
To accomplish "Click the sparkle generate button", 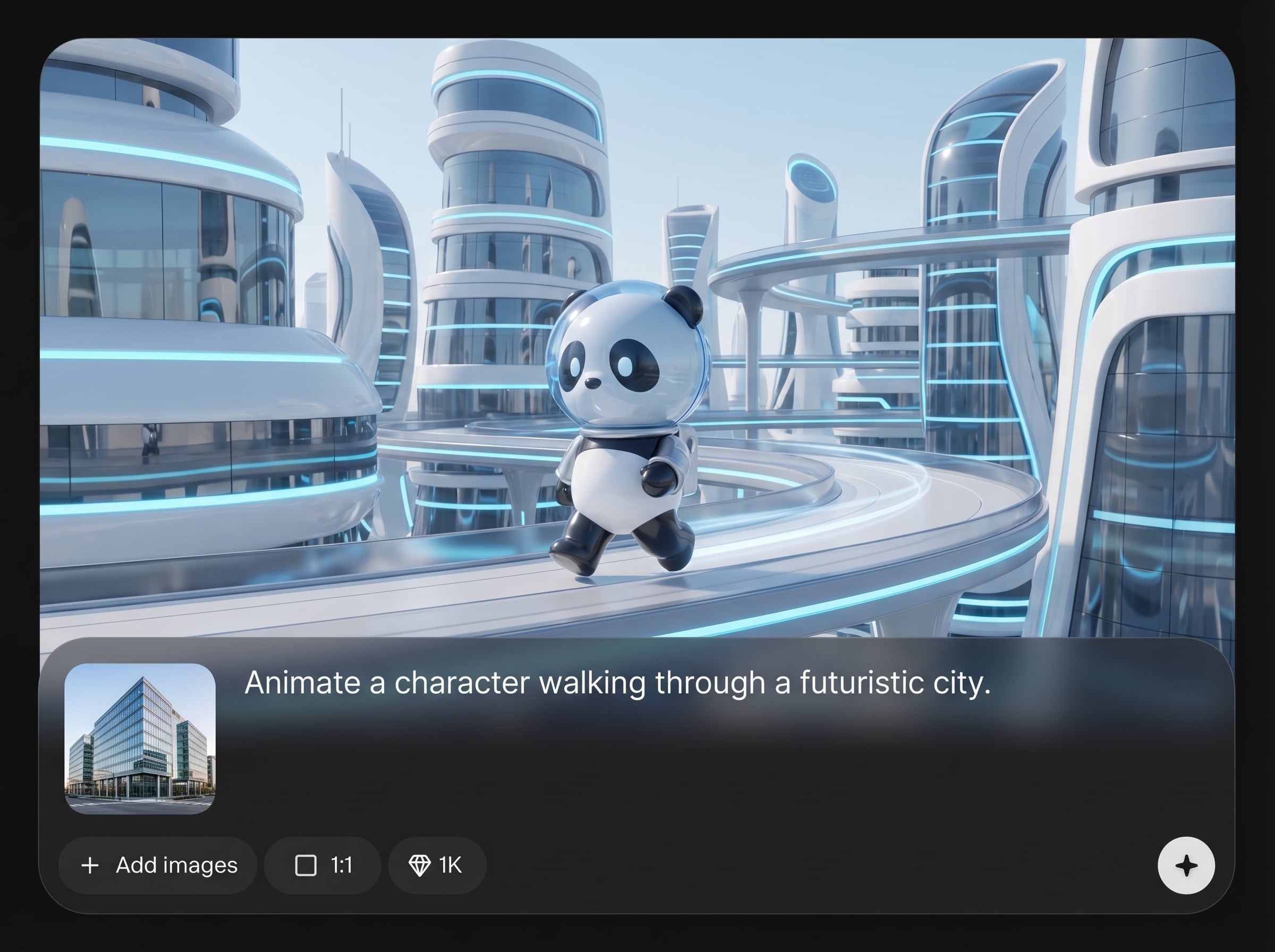I will click(1186, 865).
